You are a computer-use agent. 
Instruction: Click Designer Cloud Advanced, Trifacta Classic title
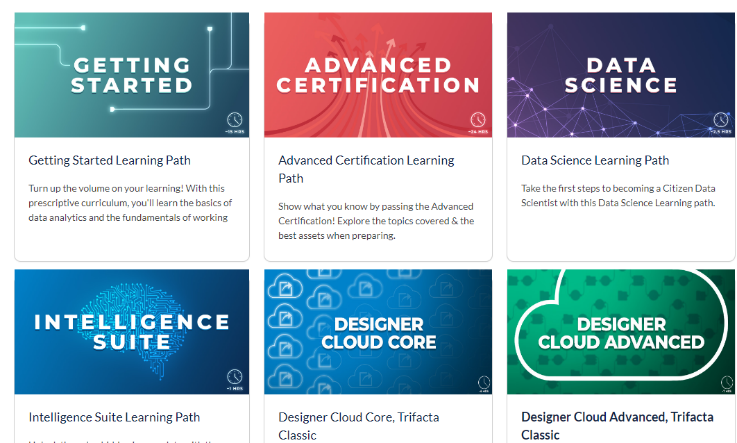point(617,426)
